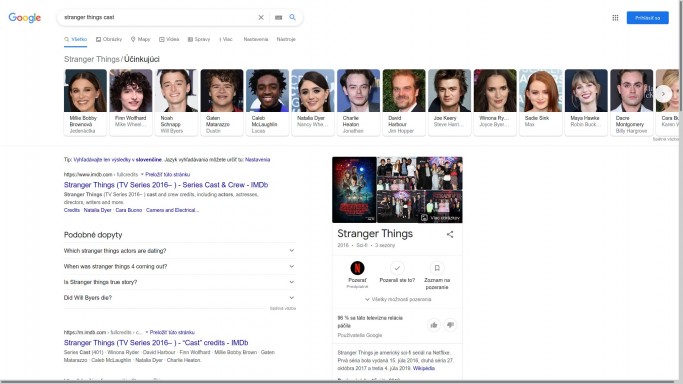683x384 pixels.
Task: Click the Stranger Things breadcrumb link
Action: [x=91, y=59]
